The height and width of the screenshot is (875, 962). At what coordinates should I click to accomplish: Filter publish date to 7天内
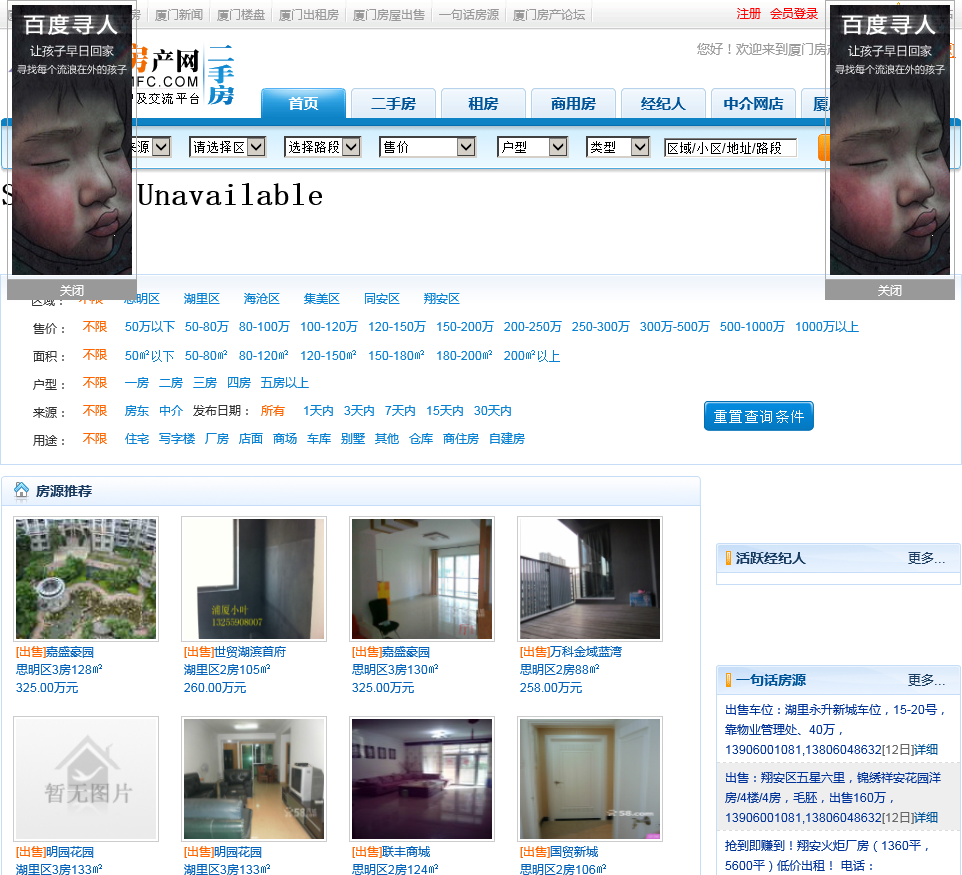click(x=400, y=411)
